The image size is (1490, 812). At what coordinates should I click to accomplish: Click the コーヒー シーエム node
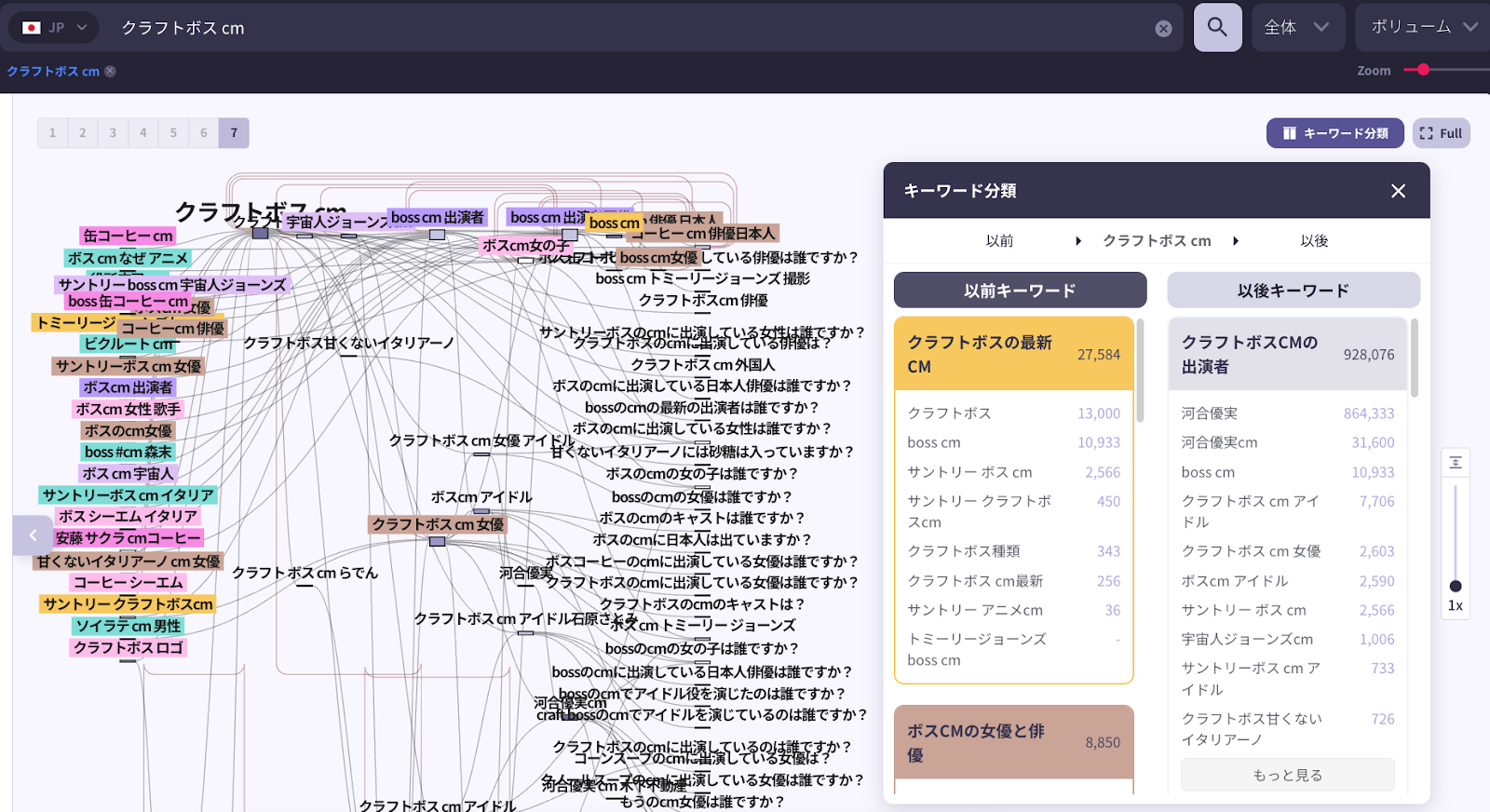[x=129, y=582]
